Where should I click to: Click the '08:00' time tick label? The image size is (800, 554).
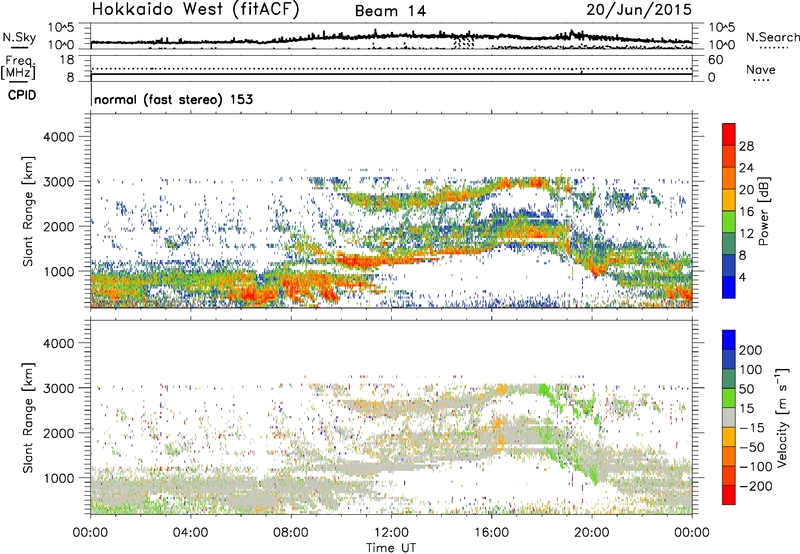click(291, 533)
